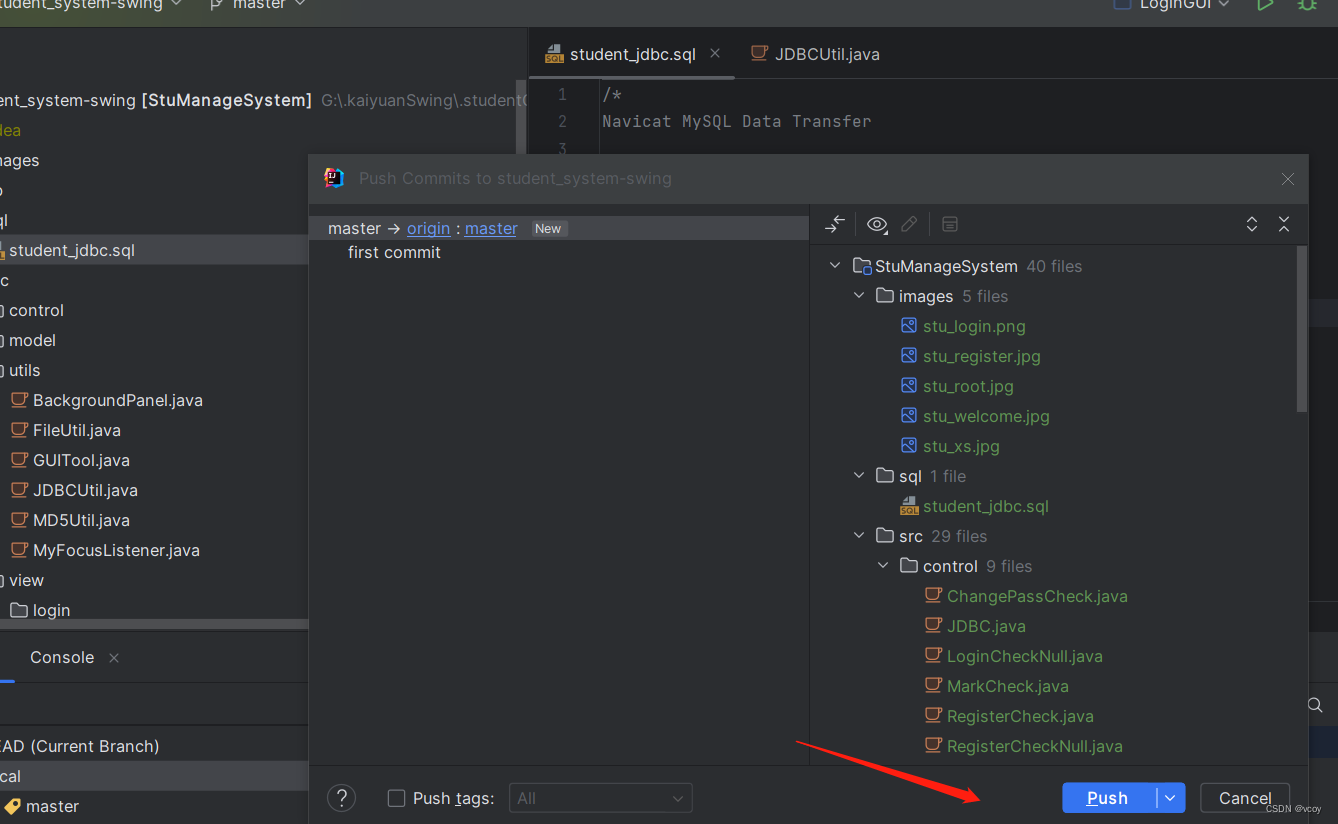The height and width of the screenshot is (824, 1338).
Task: Click the pencil edit icon in dialog toolbar
Action: [909, 224]
